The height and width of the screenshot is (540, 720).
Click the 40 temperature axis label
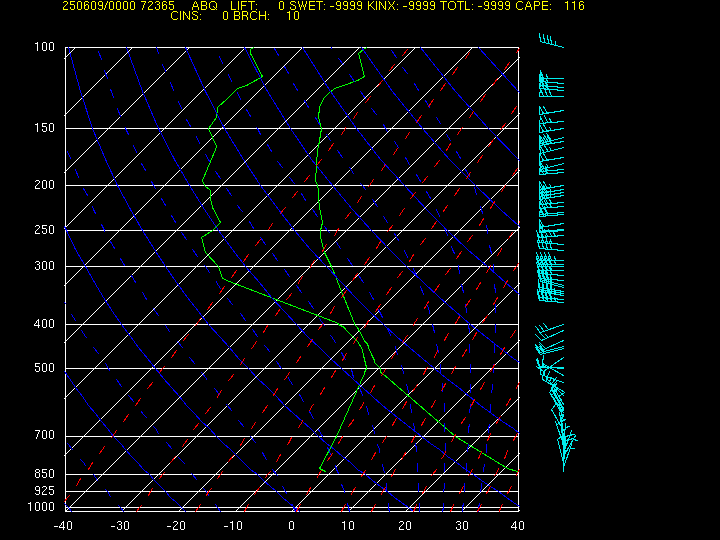[518, 526]
